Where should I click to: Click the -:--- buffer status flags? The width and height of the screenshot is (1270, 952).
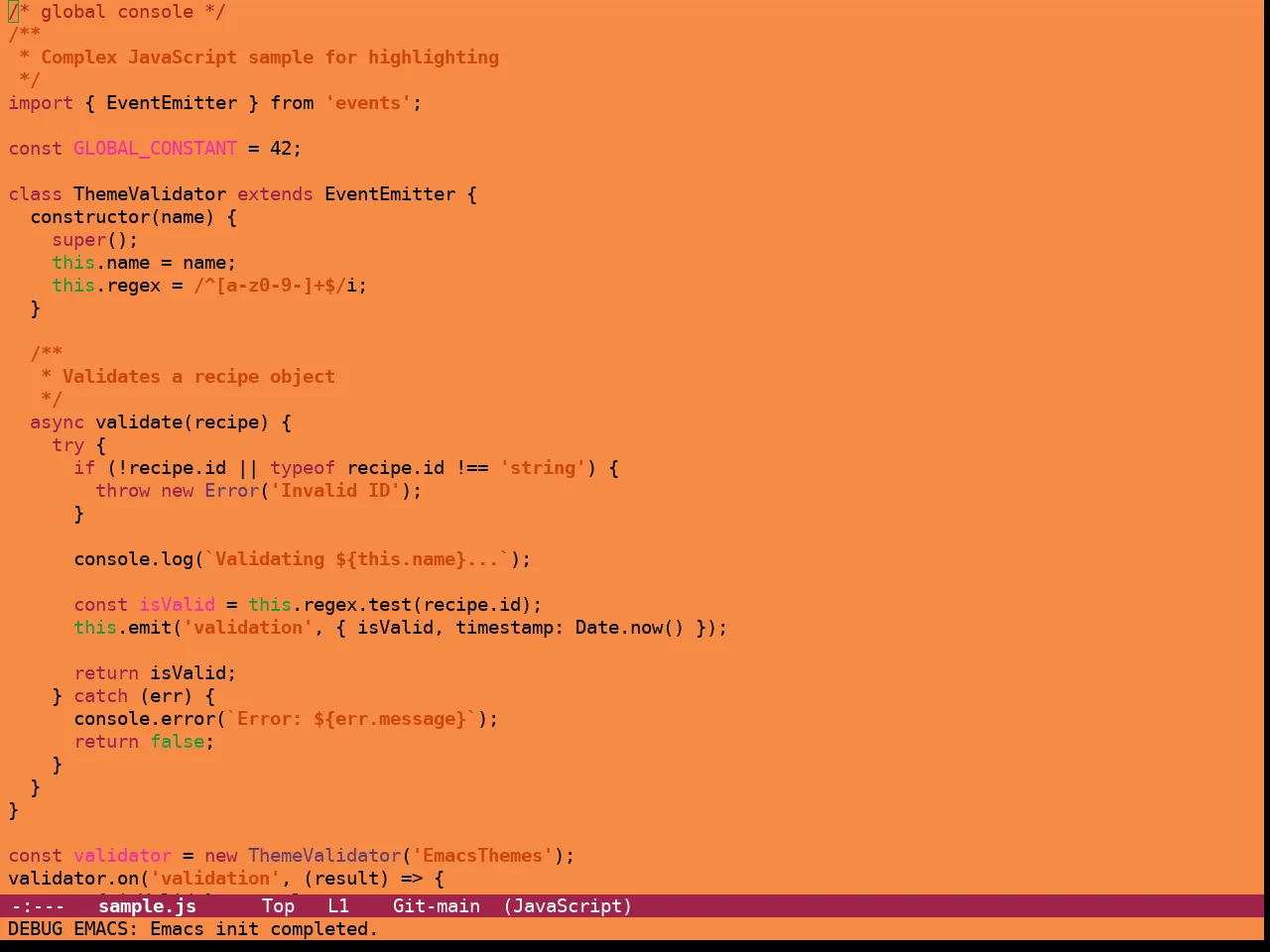pos(38,906)
